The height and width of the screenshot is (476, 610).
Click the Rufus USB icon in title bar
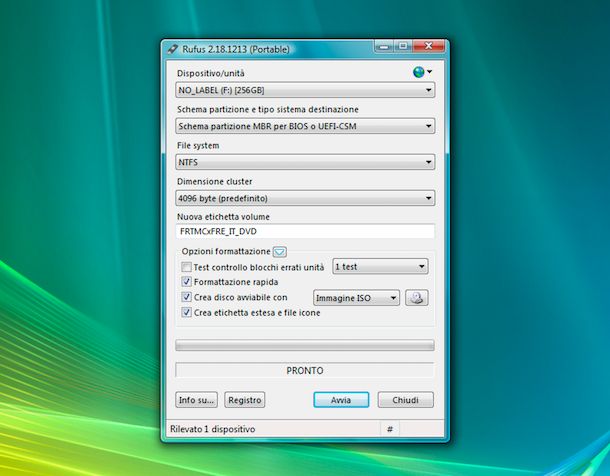click(x=172, y=49)
